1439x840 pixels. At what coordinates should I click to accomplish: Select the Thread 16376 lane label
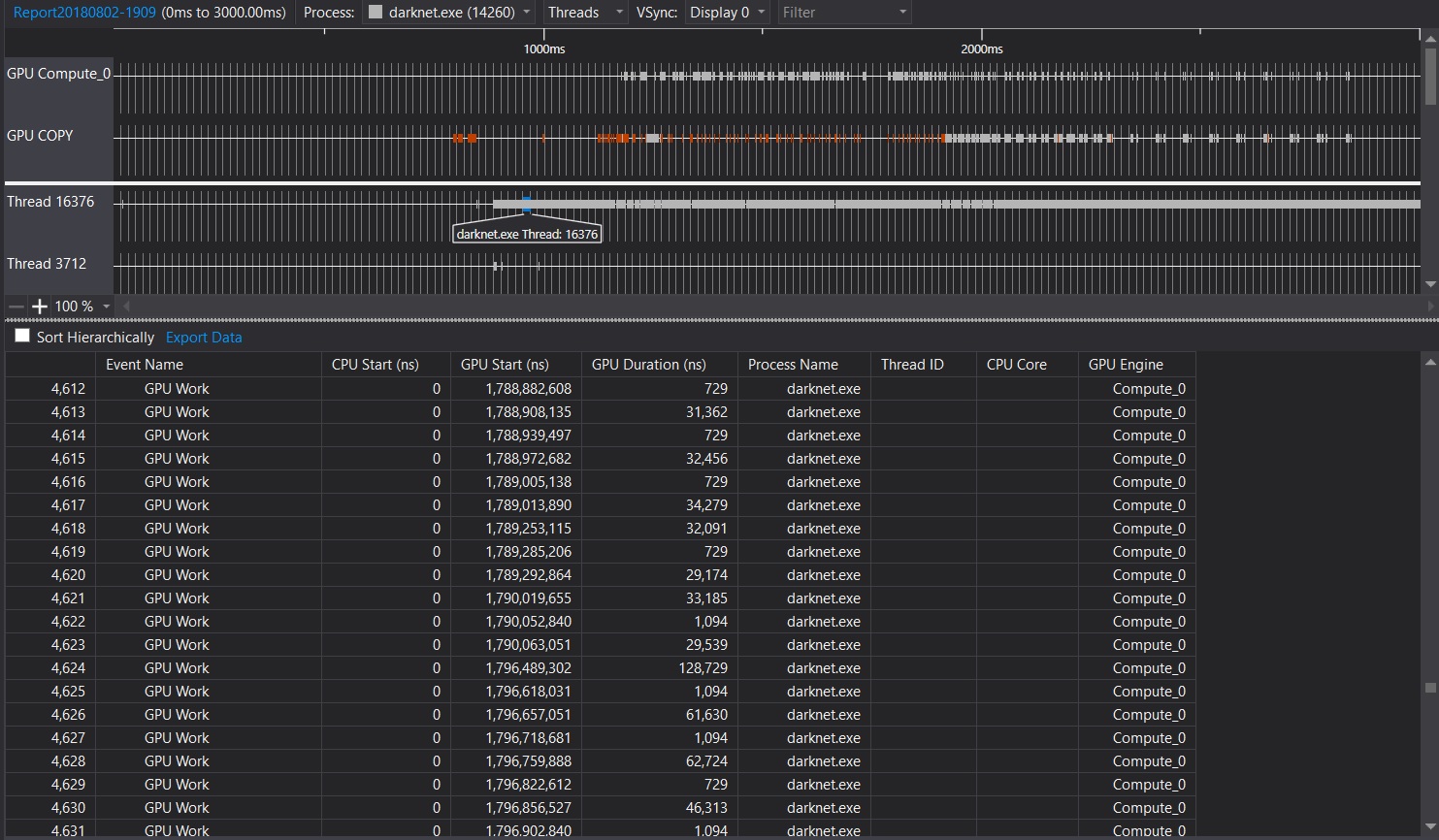tap(50, 202)
